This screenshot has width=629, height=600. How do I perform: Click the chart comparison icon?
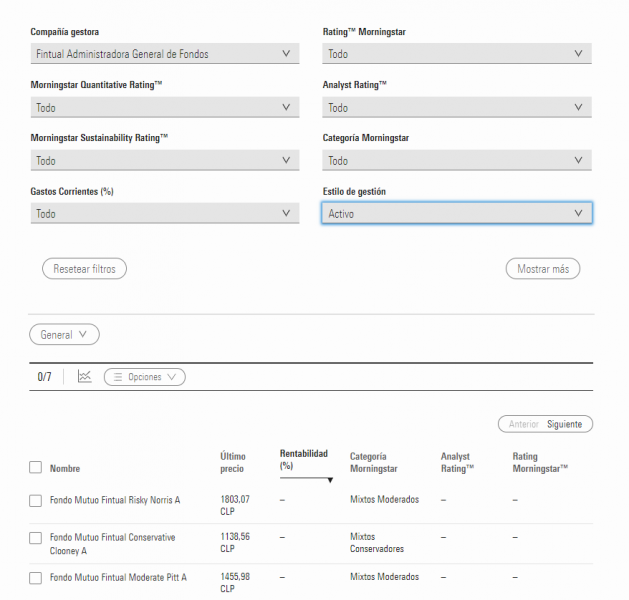tap(84, 377)
